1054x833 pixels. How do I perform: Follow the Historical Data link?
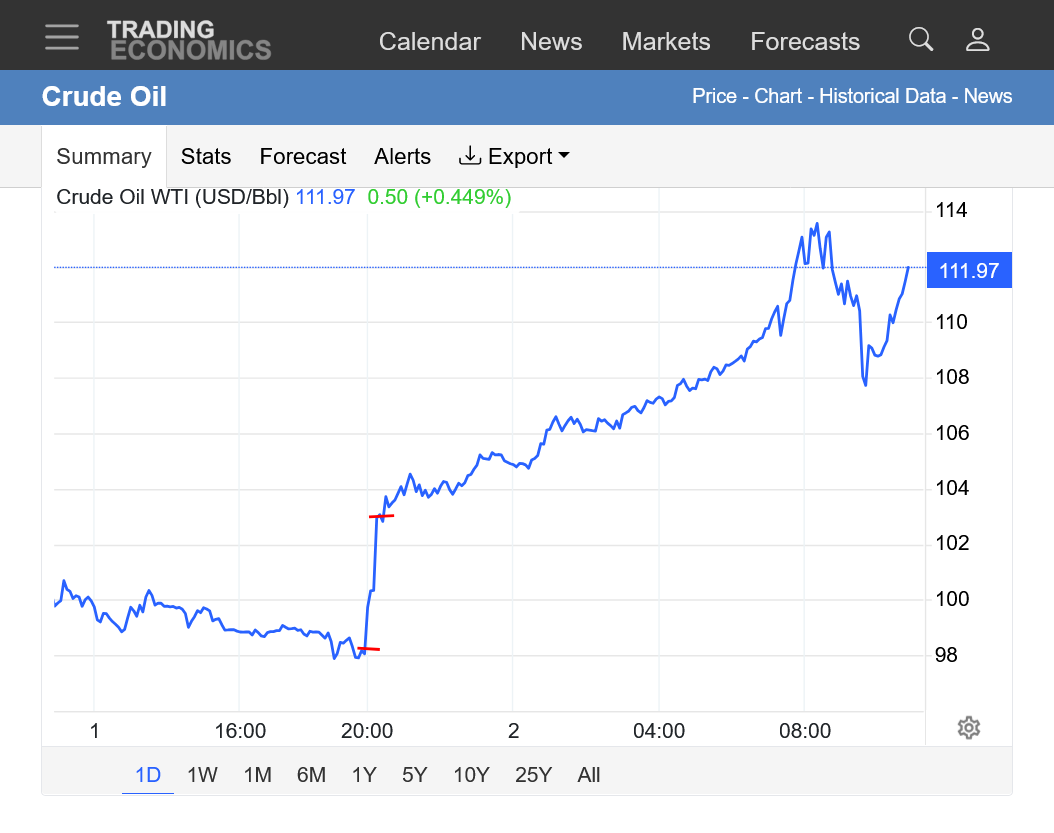pos(882,97)
